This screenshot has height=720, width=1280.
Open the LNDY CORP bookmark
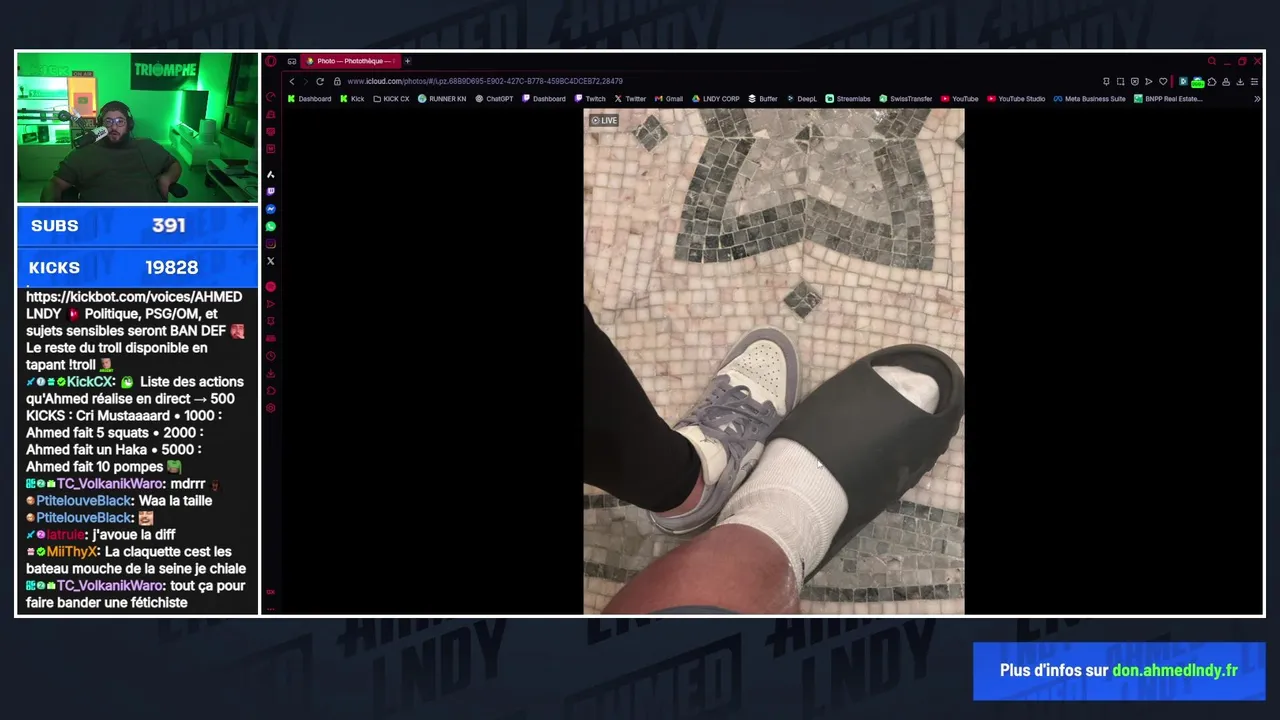coord(716,99)
